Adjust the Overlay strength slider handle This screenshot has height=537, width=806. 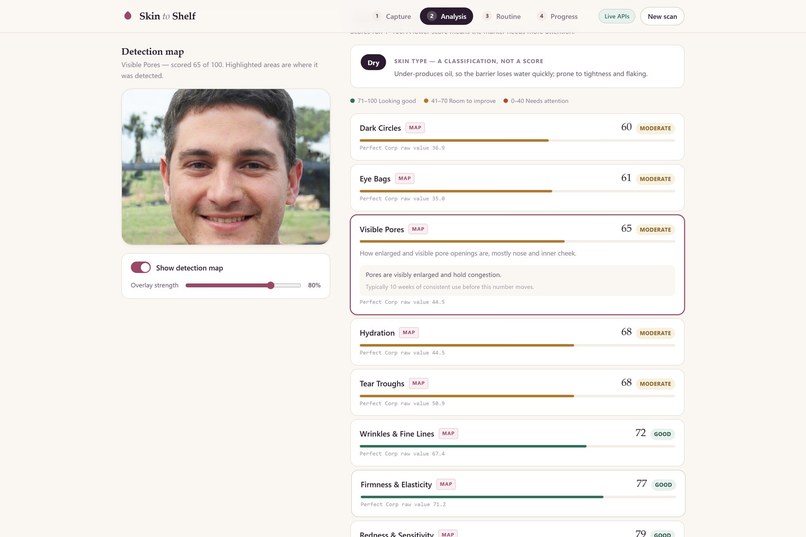(x=271, y=285)
